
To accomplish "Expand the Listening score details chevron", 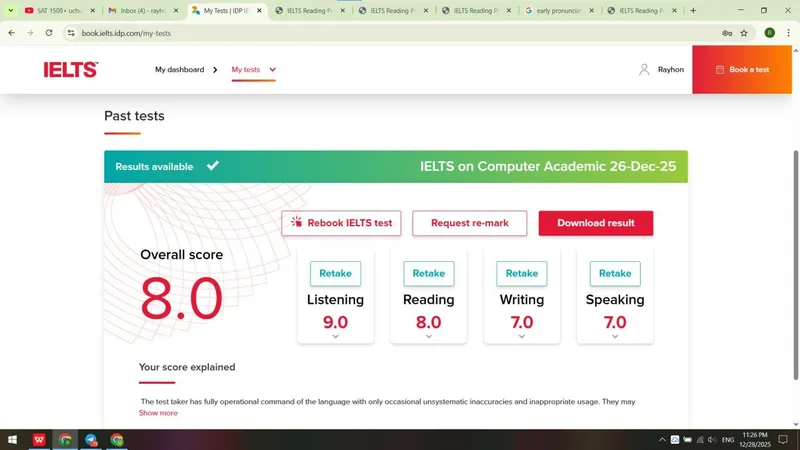I will coord(335,336).
